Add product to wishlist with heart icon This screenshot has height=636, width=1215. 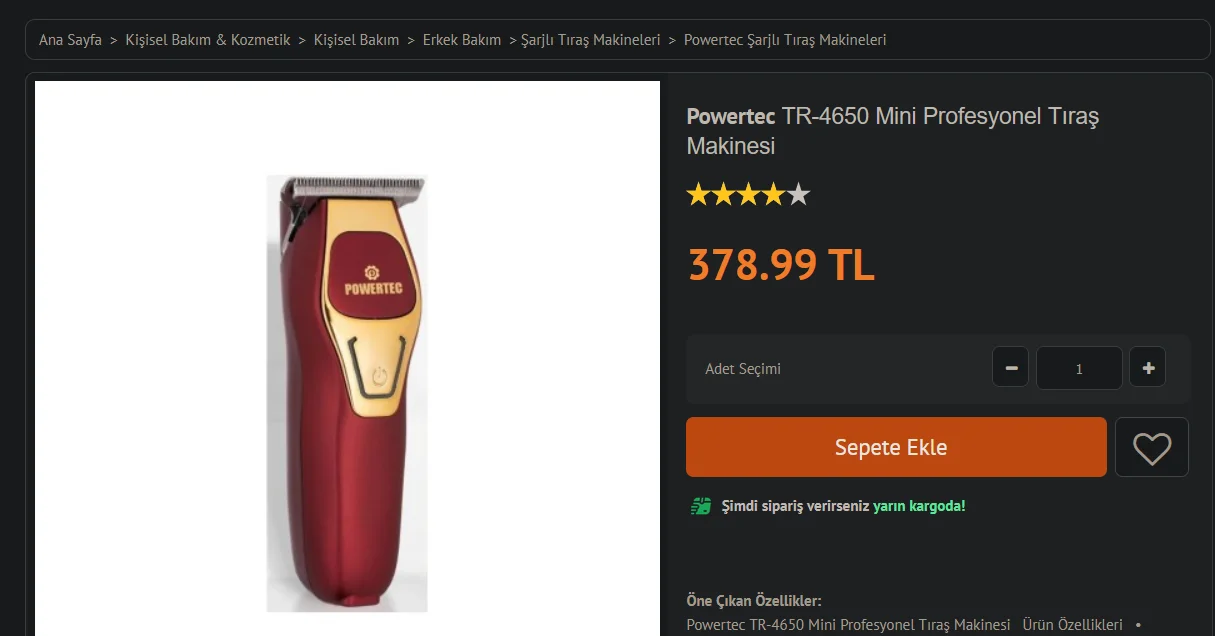pyautogui.click(x=1151, y=447)
